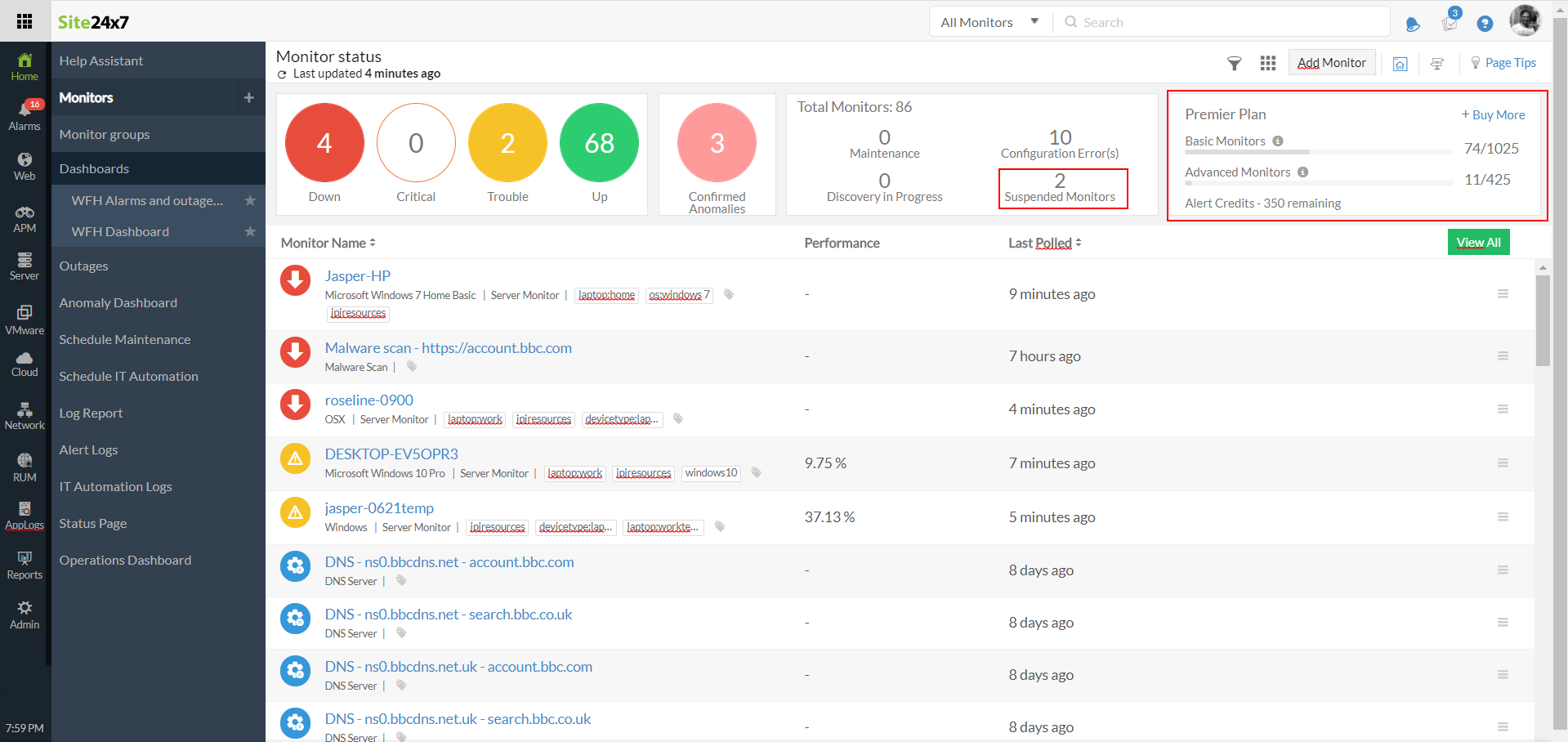Open the APM module icon
1568x742 pixels.
coord(25,219)
